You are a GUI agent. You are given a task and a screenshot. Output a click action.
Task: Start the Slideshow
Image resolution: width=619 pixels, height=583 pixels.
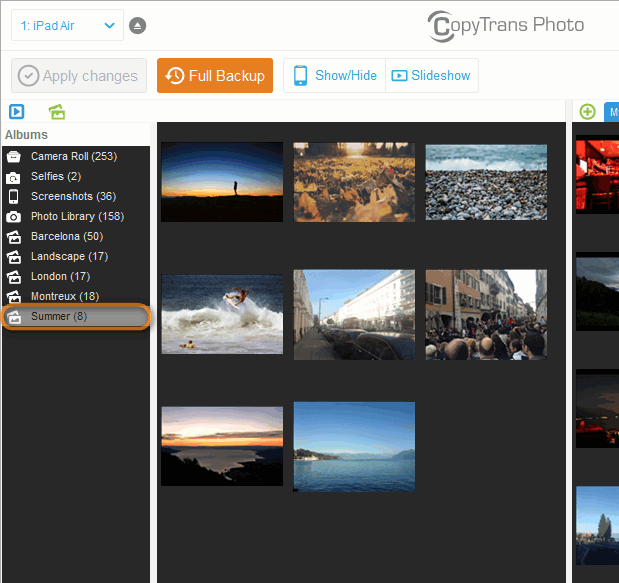[x=432, y=75]
